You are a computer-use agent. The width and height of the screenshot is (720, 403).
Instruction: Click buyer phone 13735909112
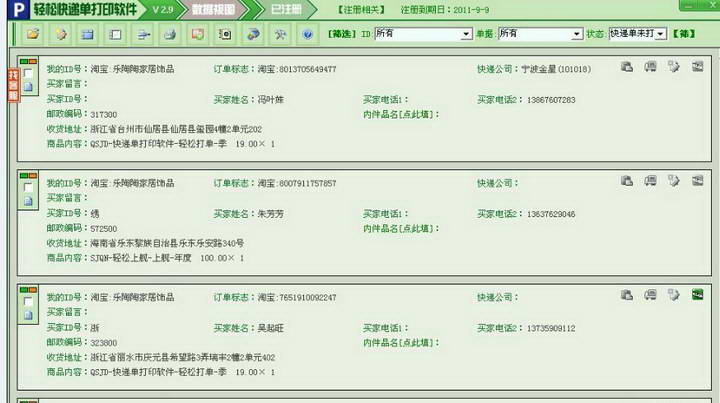[551, 328]
